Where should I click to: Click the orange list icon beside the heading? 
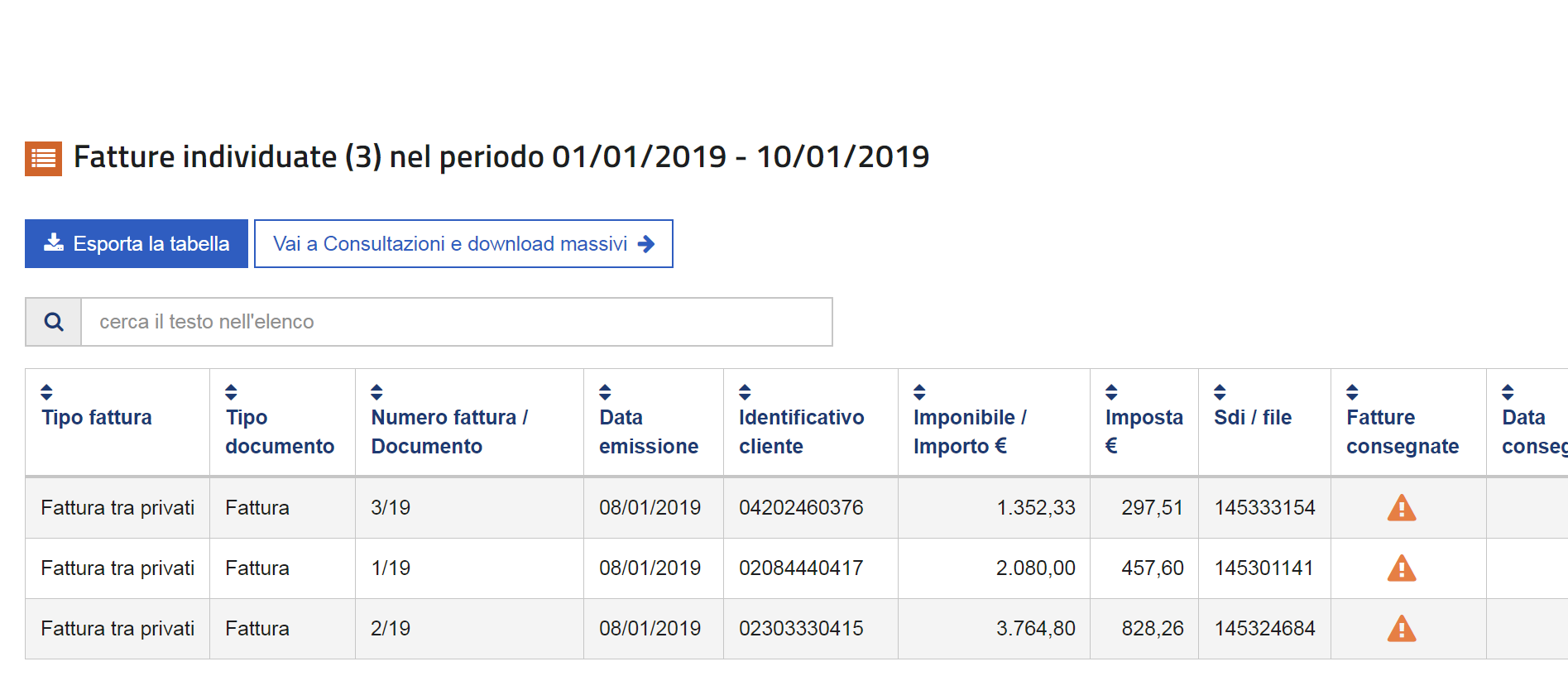(x=43, y=158)
